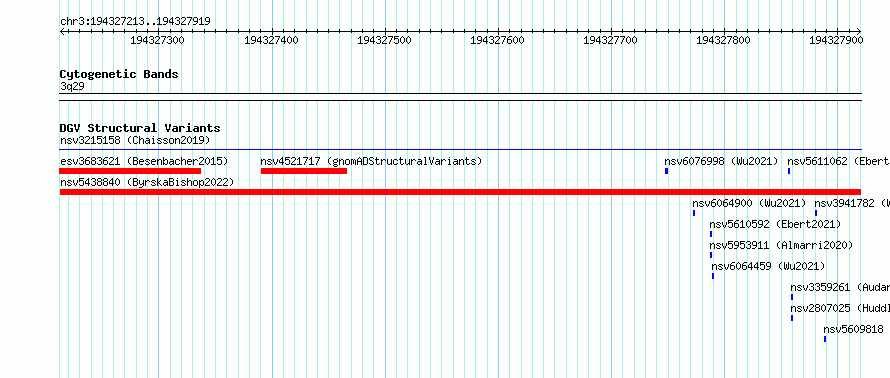Click ruler position 194327700
This screenshot has width=890, height=378.
click(x=610, y=40)
